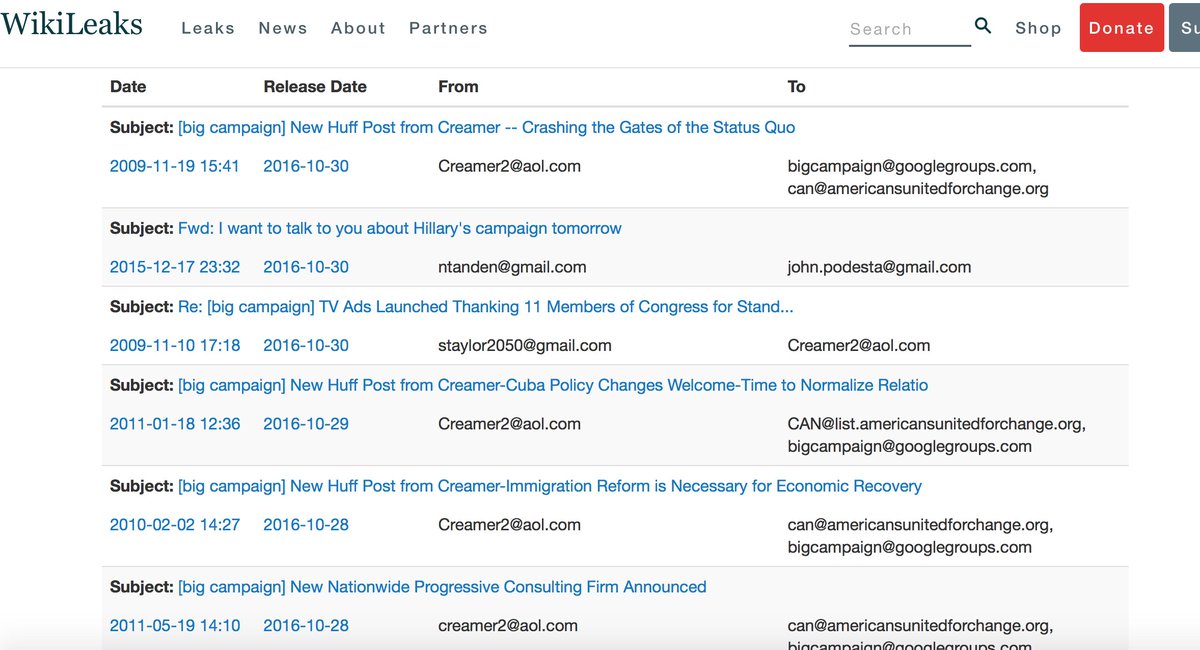Go to the WikiLeaks home logo
This screenshot has width=1200, height=650.
coord(71,25)
